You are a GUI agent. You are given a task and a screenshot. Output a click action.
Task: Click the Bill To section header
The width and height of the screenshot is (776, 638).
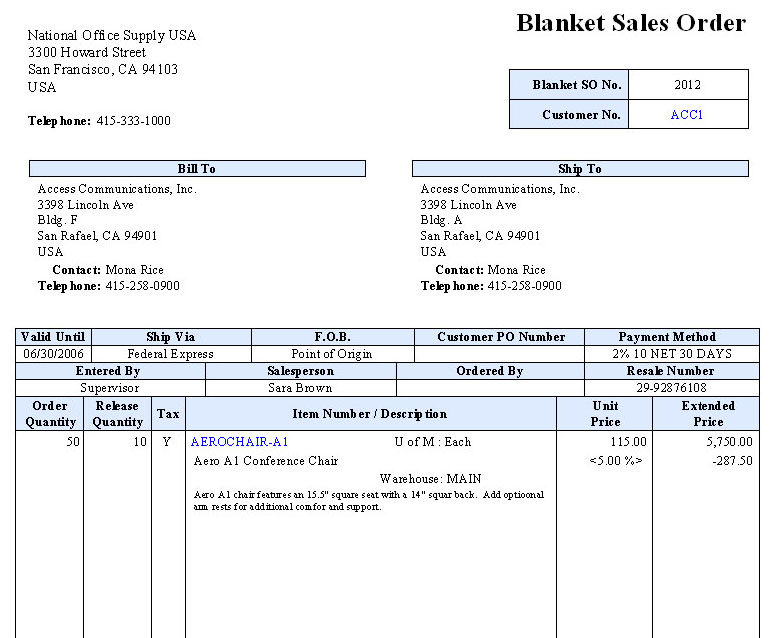click(x=197, y=169)
